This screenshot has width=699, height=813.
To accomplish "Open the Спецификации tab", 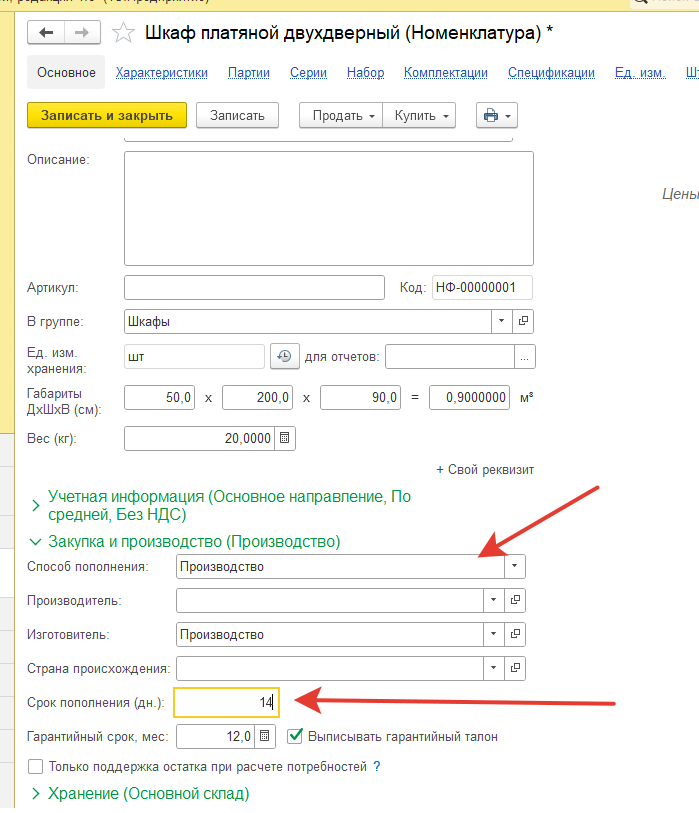I will coord(551,73).
